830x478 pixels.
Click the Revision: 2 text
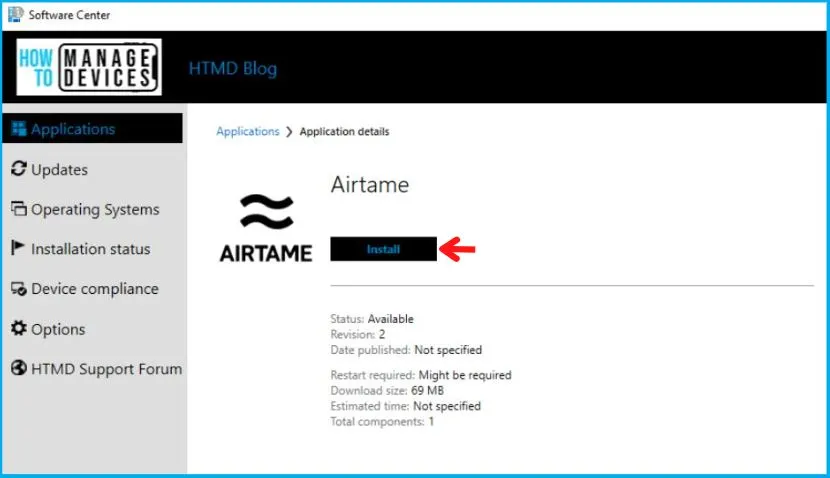[358, 334]
